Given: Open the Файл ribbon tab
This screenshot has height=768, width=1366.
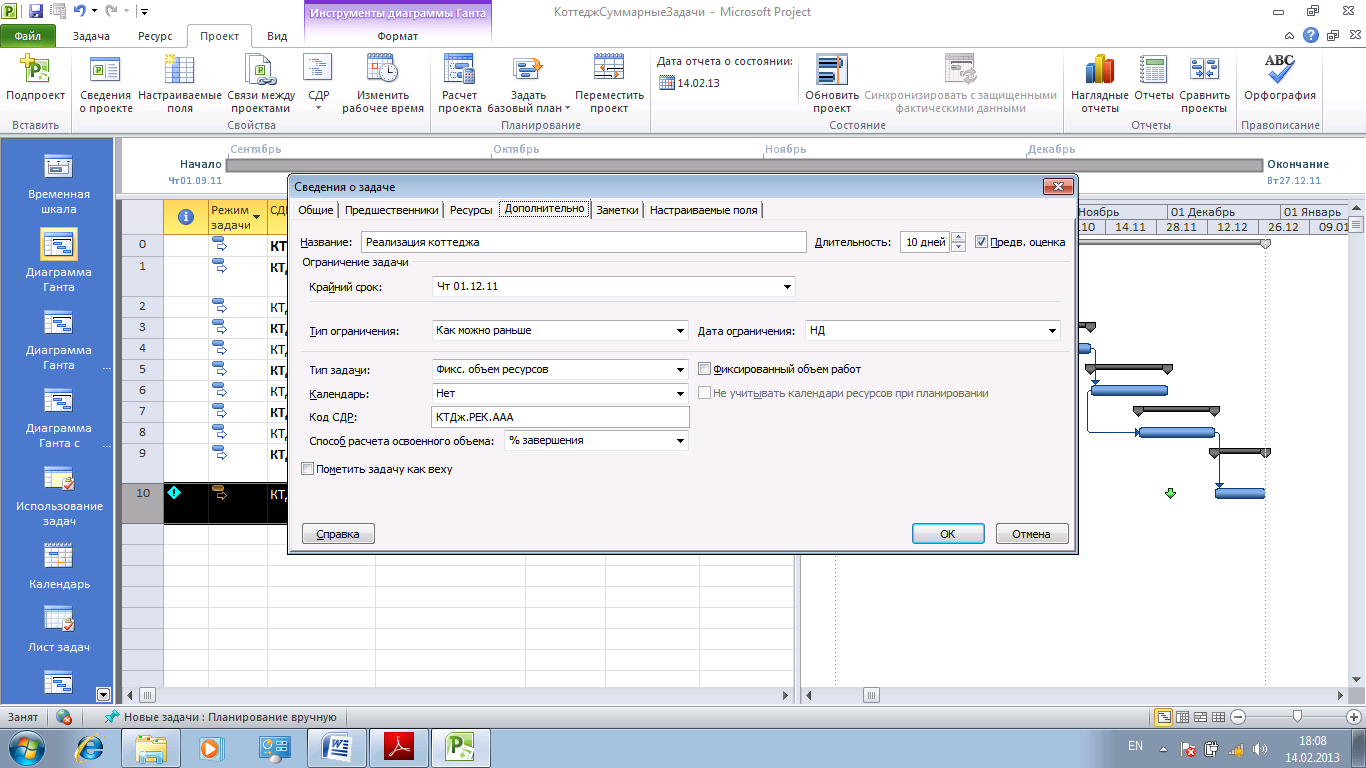Looking at the screenshot, I should pos(28,36).
